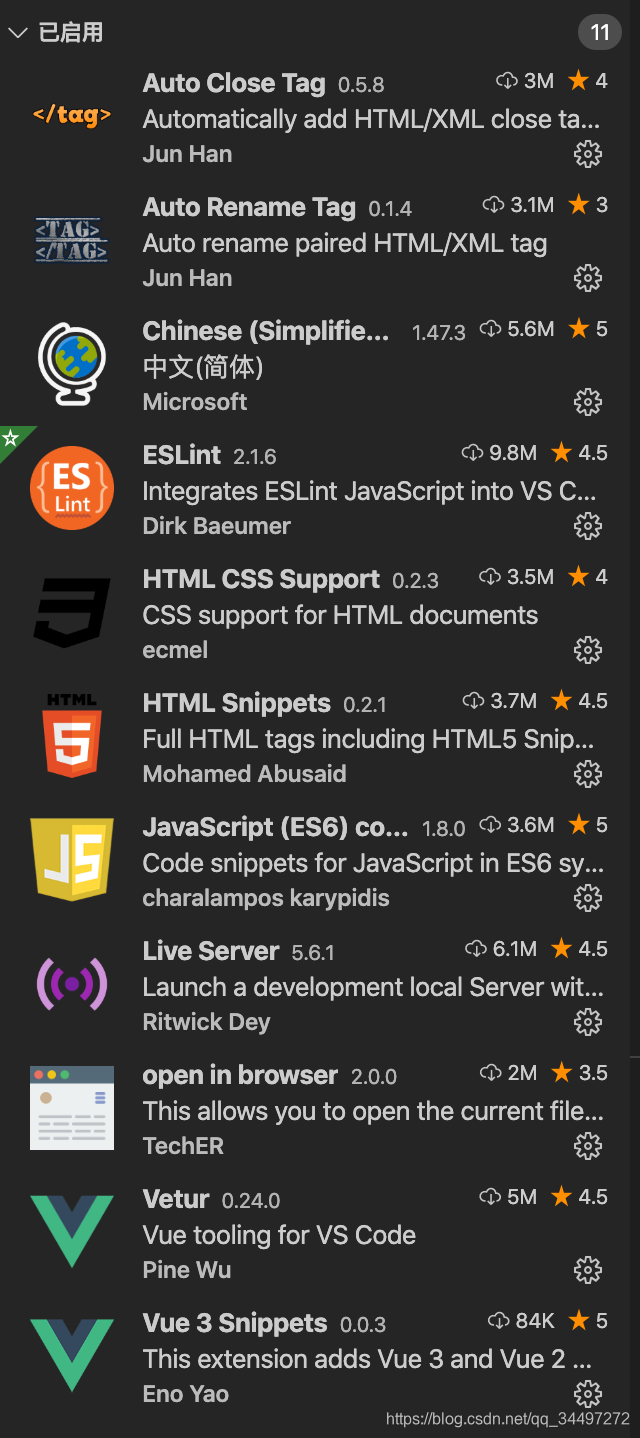Click the Live Server broadcast icon
Screen dimensions: 640x1438
(x=72, y=984)
